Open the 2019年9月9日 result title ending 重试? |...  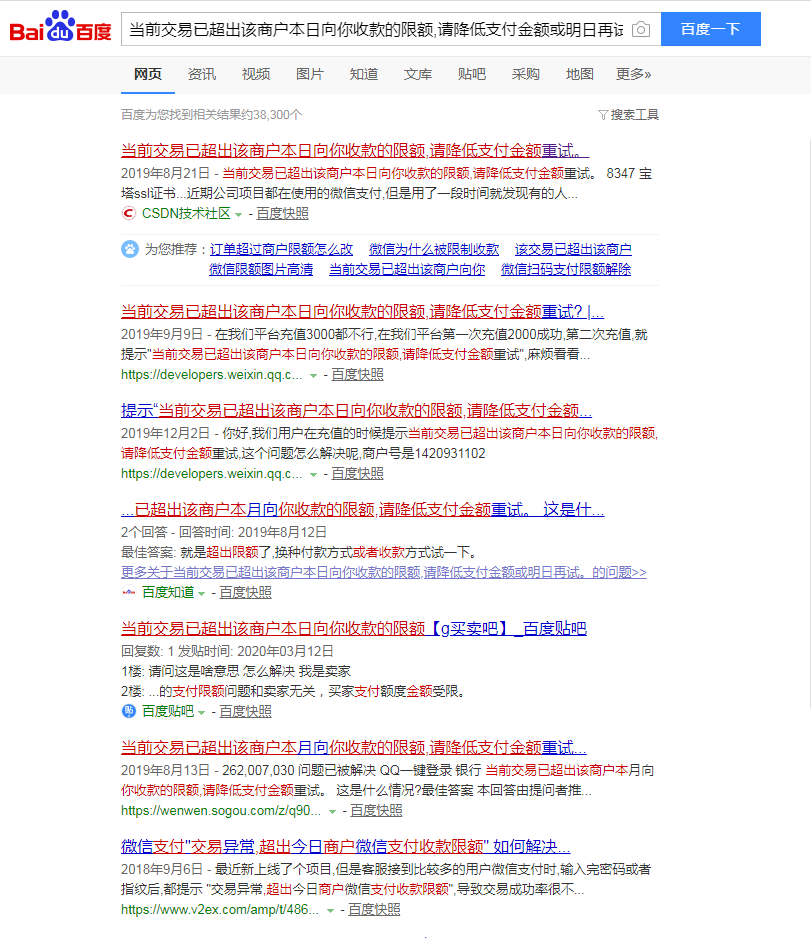(362, 312)
